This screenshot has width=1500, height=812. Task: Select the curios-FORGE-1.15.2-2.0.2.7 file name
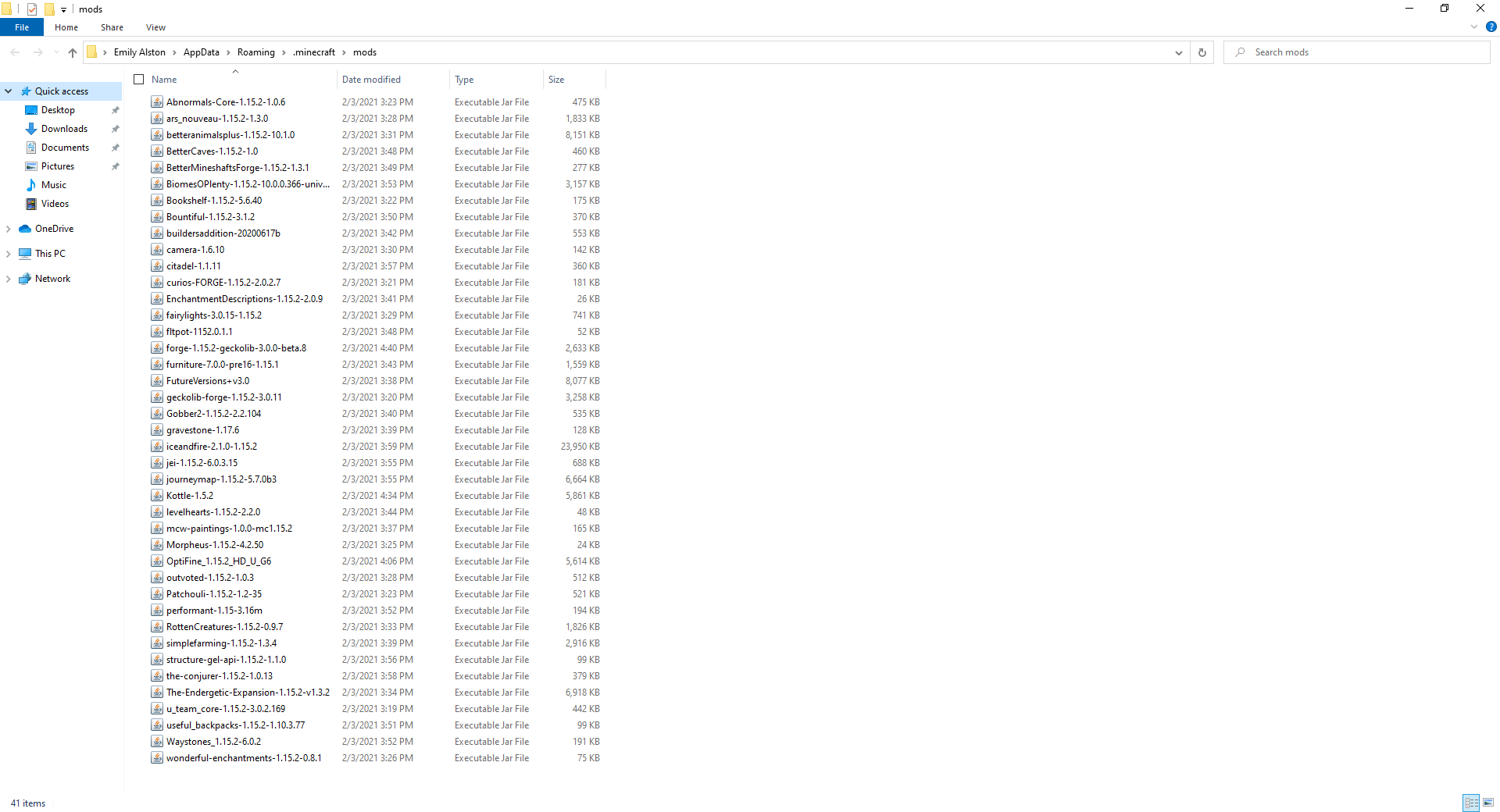(x=223, y=283)
